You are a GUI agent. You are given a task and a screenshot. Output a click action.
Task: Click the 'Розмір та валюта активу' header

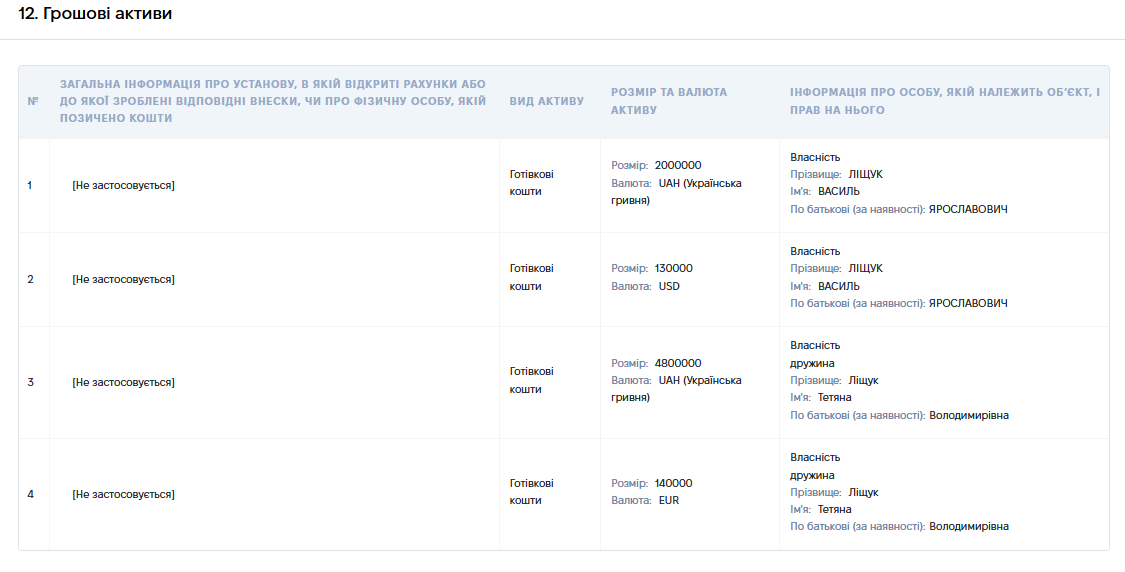(669, 101)
